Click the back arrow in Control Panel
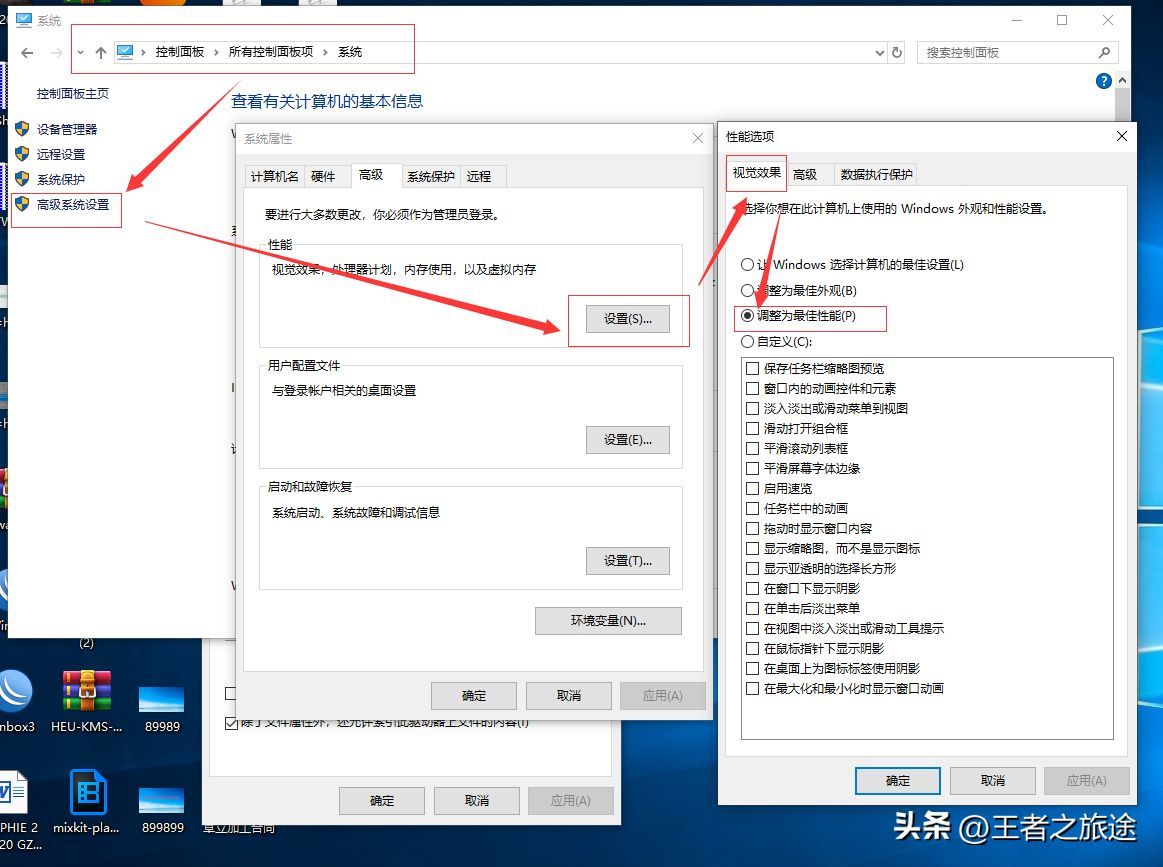Viewport: 1163px width, 867px height. [x=27, y=53]
